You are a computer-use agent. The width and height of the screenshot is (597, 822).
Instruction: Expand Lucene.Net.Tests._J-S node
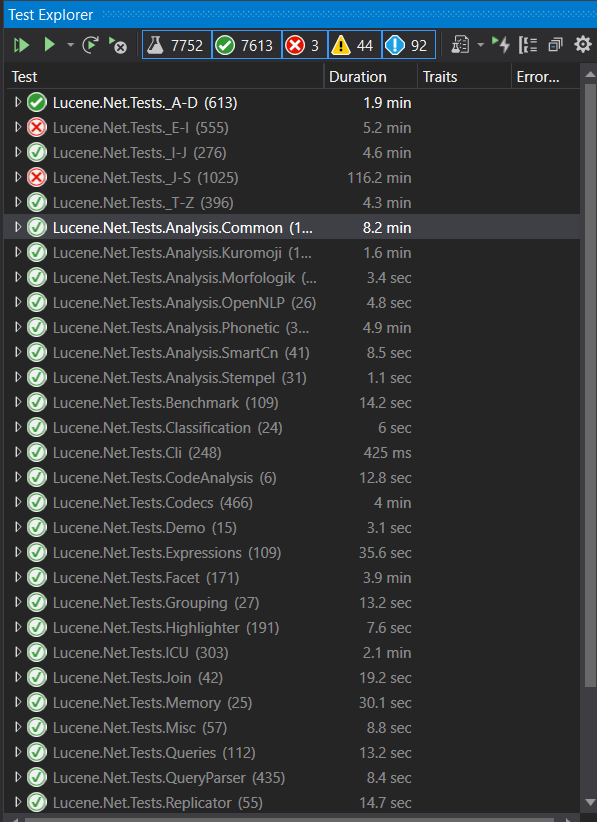(18, 178)
